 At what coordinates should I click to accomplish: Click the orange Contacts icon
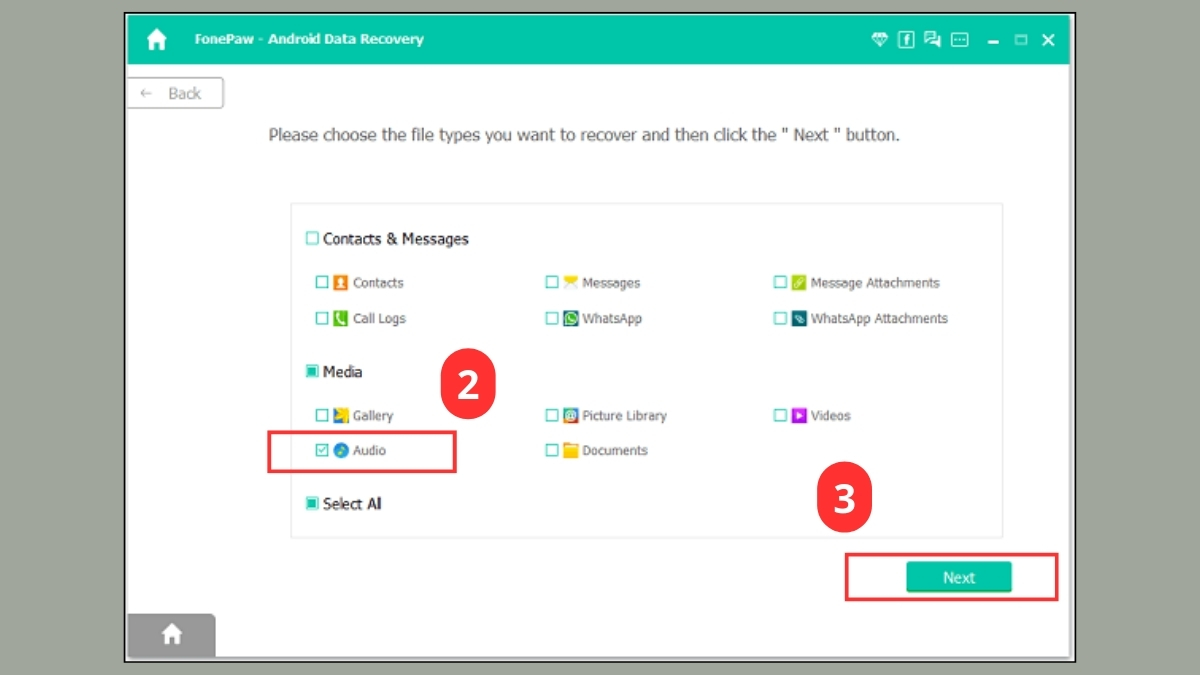(x=341, y=283)
